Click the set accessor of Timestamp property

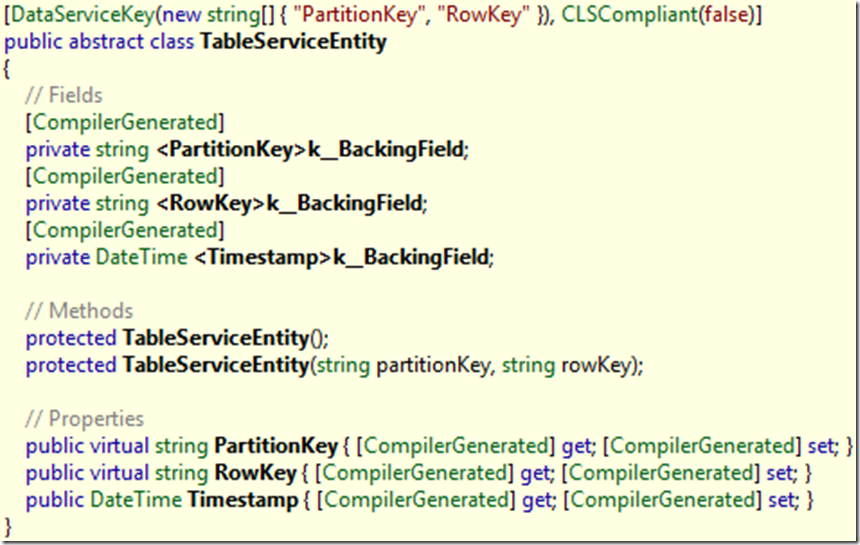pyautogui.click(x=784, y=499)
